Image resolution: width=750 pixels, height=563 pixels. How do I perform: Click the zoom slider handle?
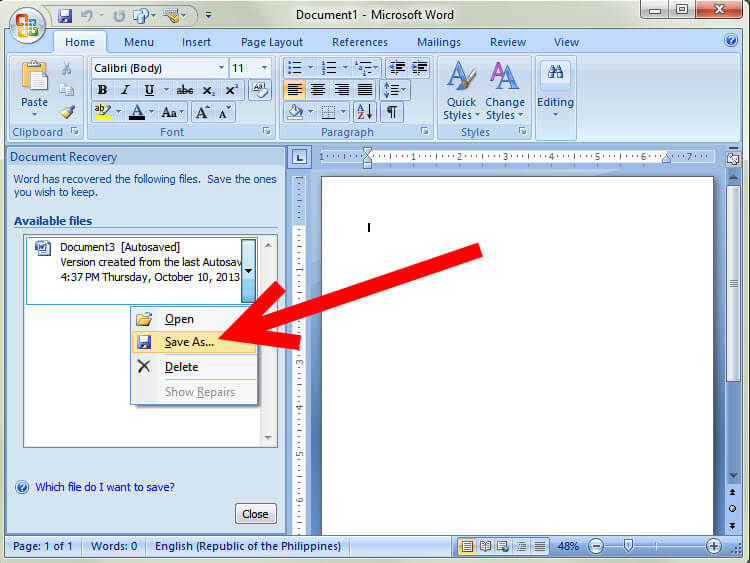[628, 545]
